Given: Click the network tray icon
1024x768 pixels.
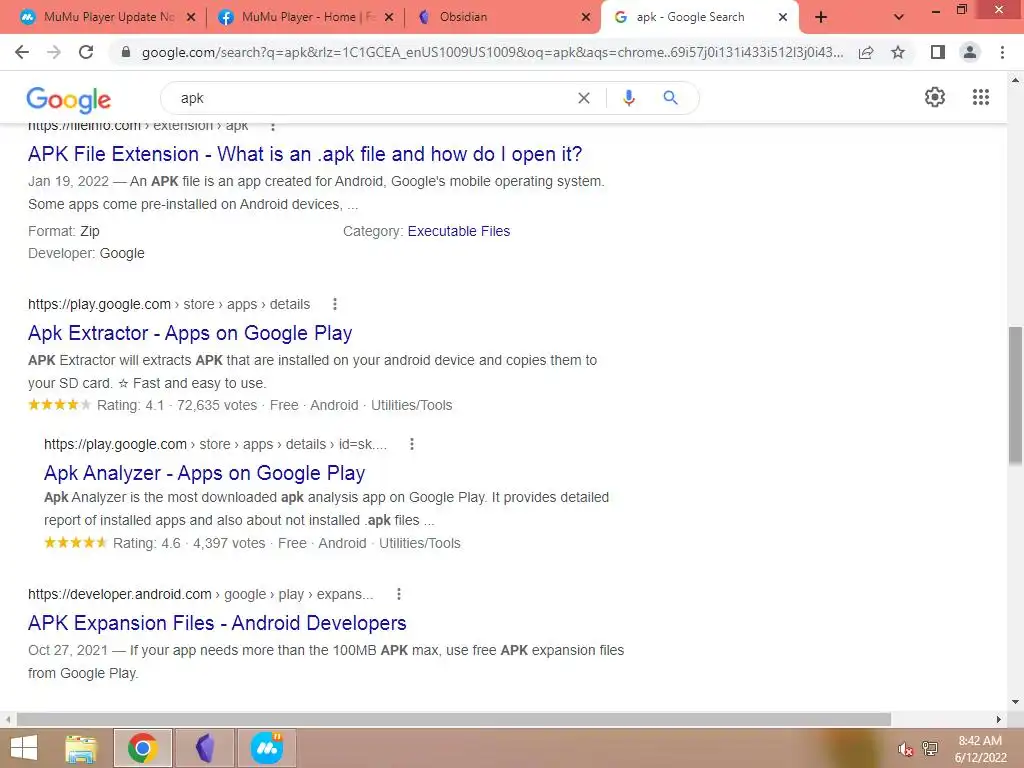Looking at the screenshot, I should tap(930, 748).
